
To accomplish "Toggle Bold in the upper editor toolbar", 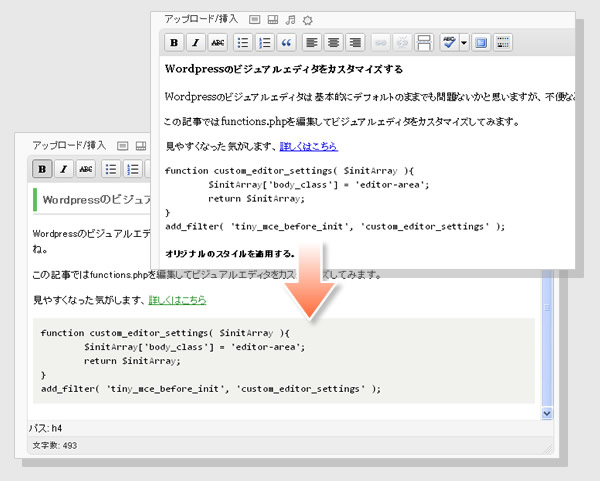I will pos(174,42).
